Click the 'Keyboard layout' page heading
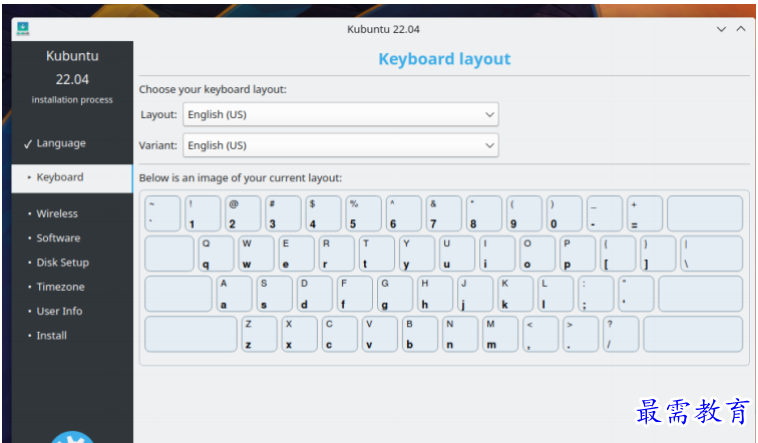The height and width of the screenshot is (443, 758). (x=444, y=59)
